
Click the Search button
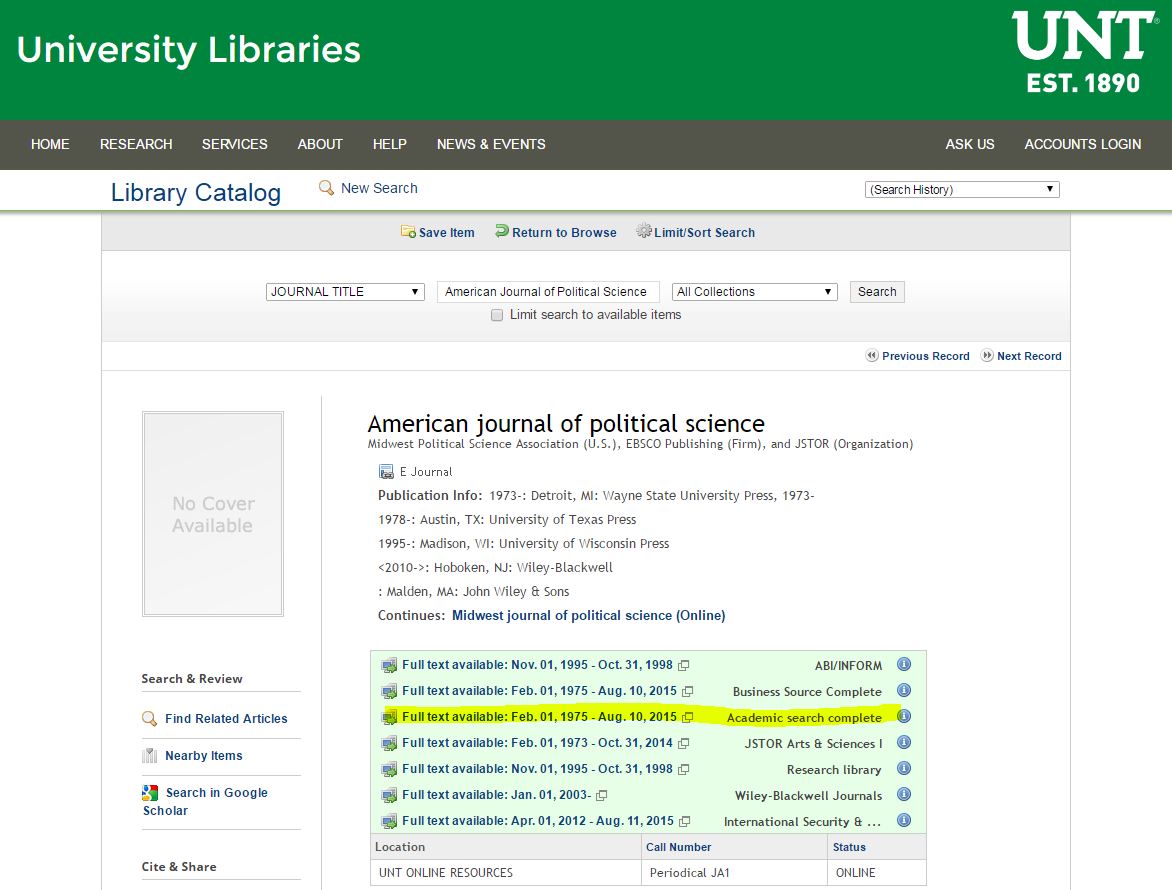(877, 291)
